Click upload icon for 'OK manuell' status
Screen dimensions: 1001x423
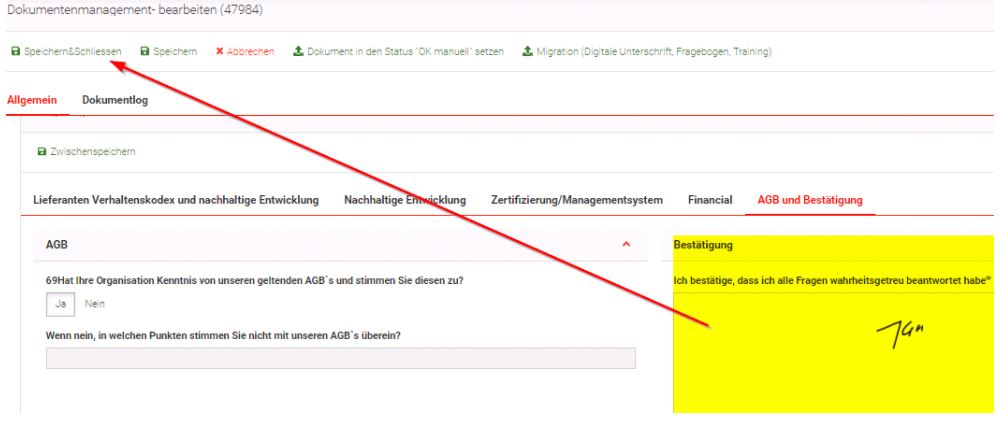(298, 51)
